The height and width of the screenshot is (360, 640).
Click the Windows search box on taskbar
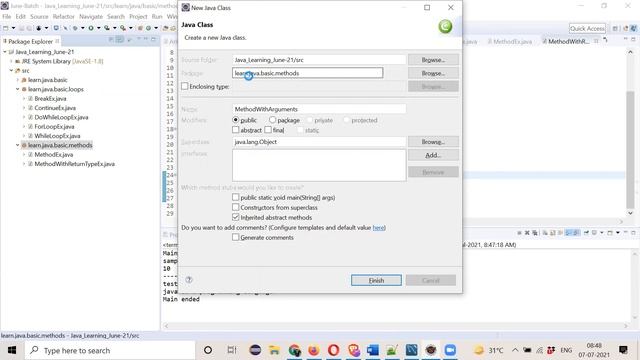110,350
